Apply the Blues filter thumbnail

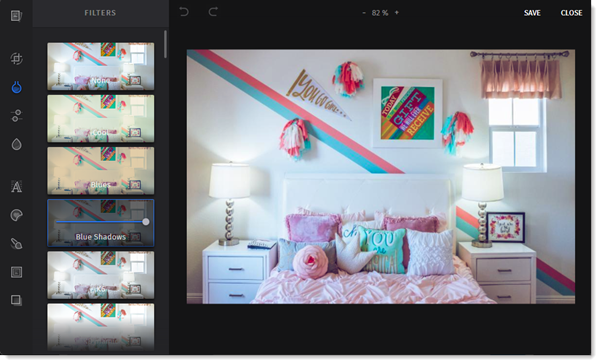tap(101, 171)
